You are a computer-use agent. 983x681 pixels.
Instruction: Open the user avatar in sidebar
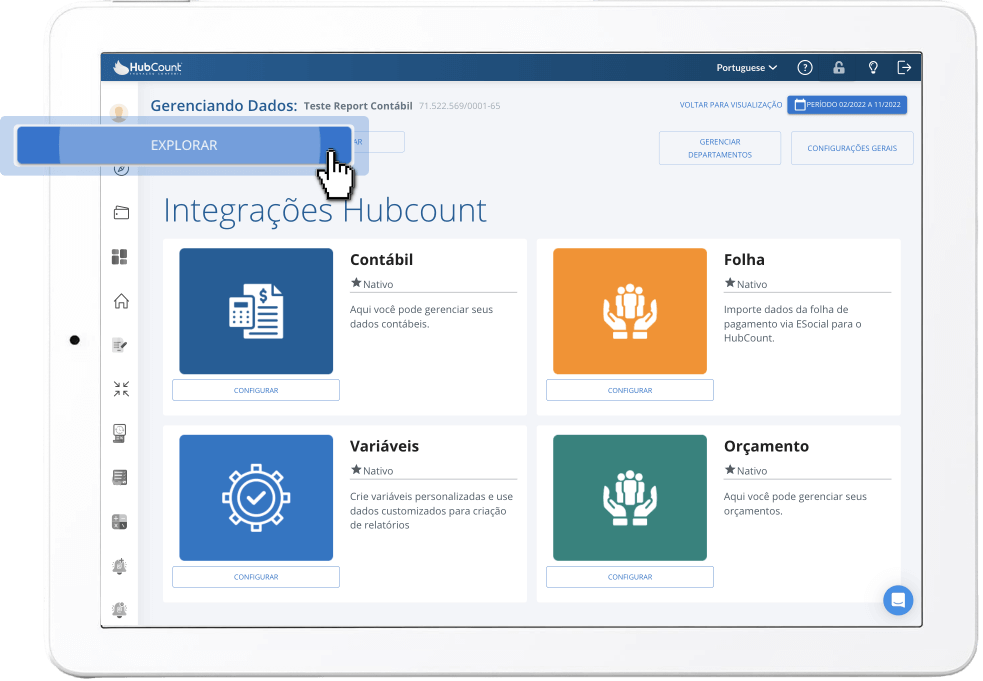(119, 114)
